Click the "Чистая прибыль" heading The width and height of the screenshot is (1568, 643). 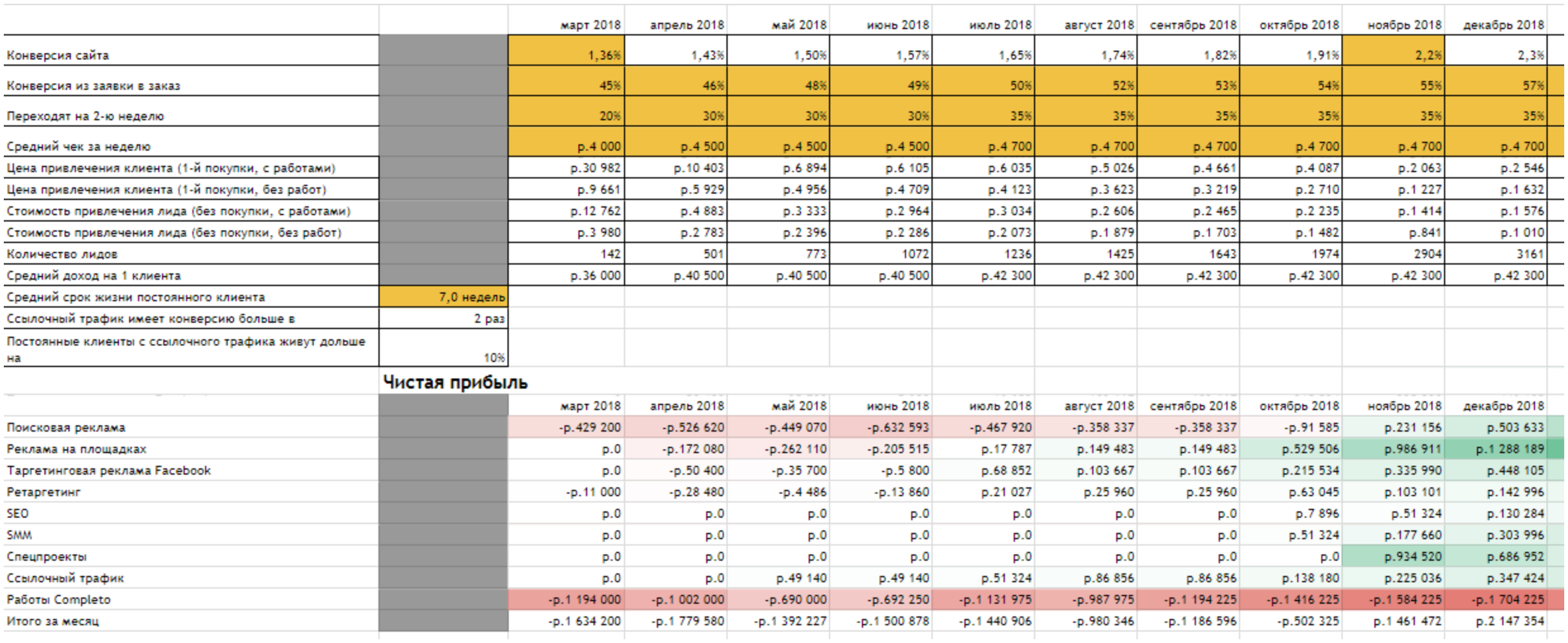coord(455,382)
